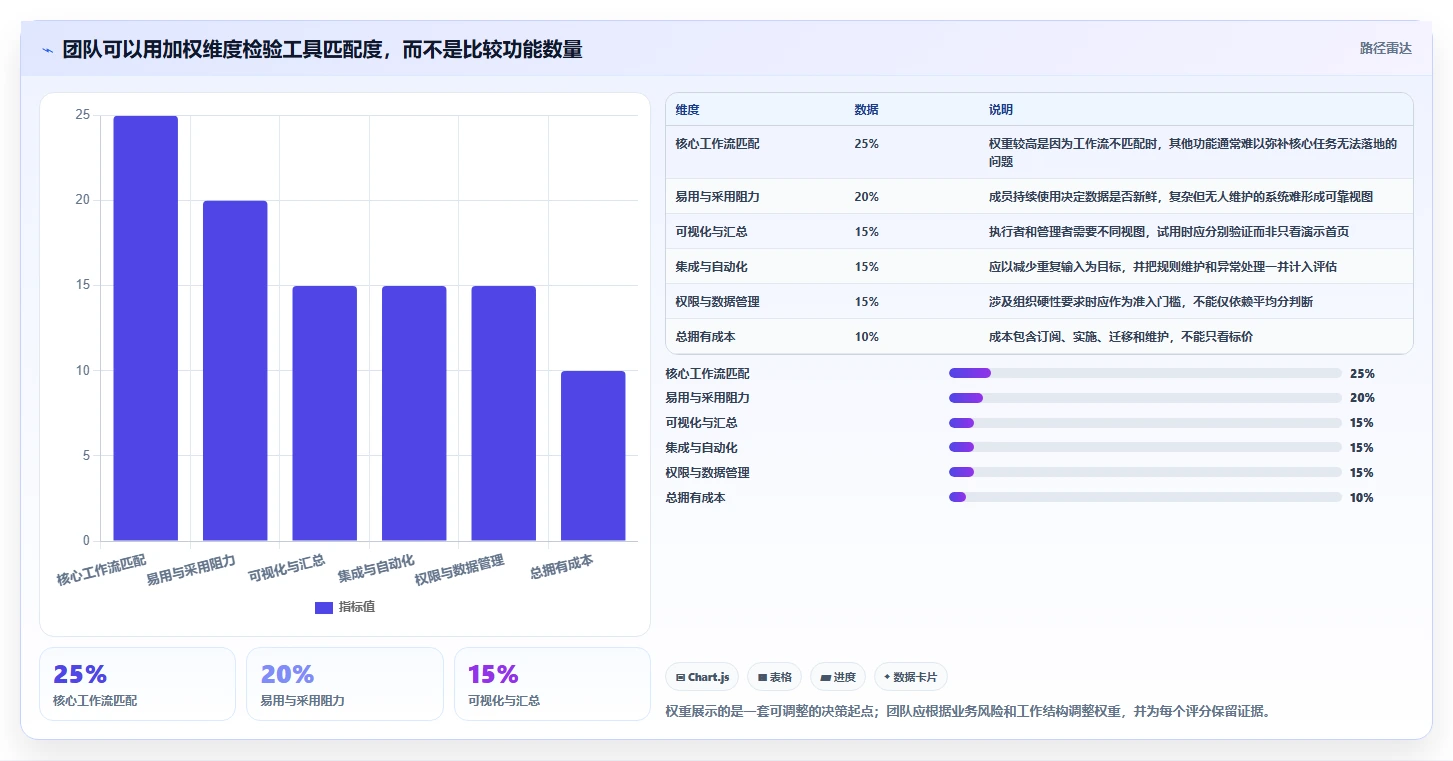The height and width of the screenshot is (761, 1453).
Task: Click the description starting 涉及组织硬性要求
Action: click(x=1151, y=302)
